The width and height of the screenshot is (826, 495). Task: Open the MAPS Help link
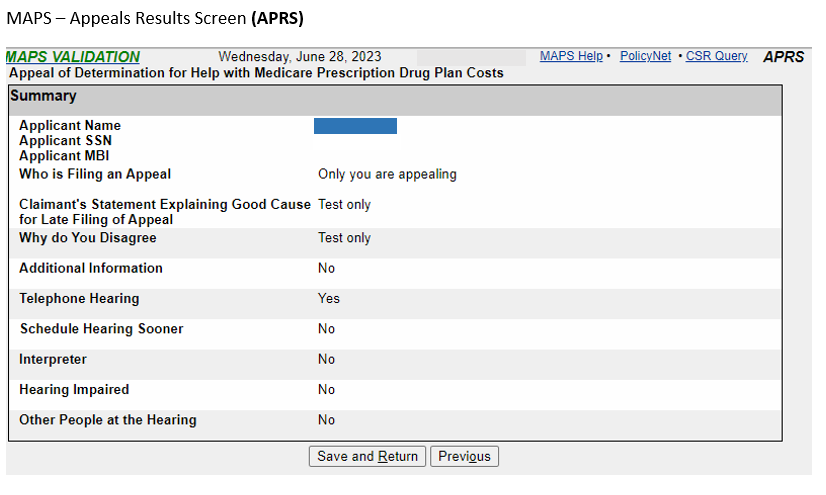(571, 56)
